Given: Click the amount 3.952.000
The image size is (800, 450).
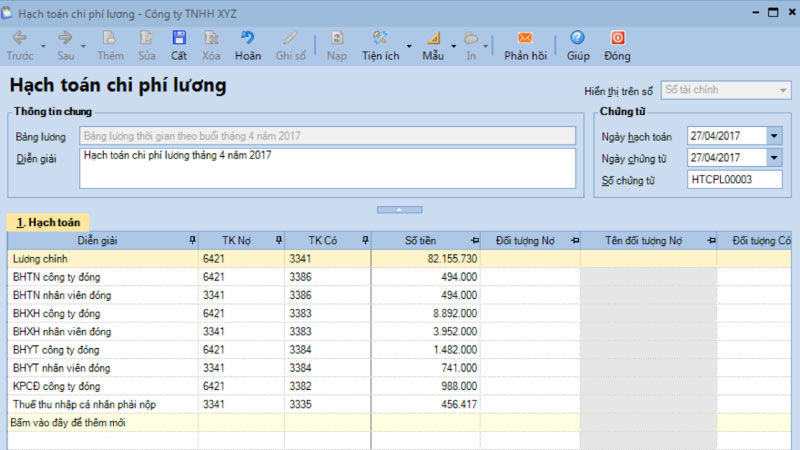Looking at the screenshot, I should click(x=456, y=332).
